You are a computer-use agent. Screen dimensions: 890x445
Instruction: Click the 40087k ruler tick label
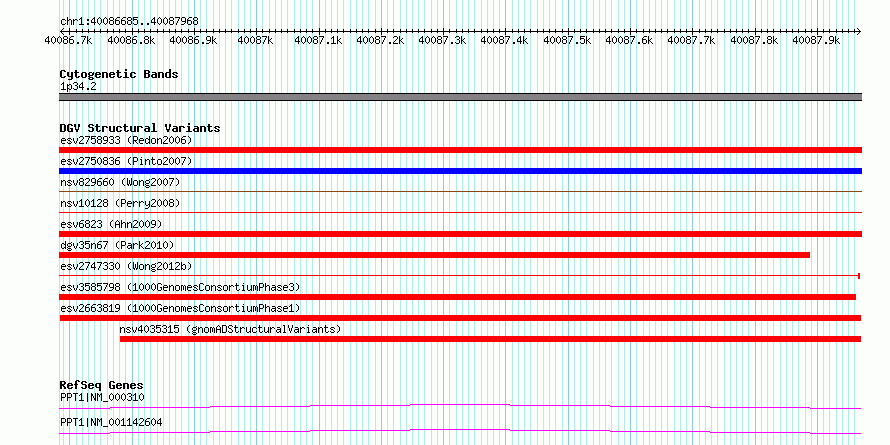pyautogui.click(x=255, y=40)
